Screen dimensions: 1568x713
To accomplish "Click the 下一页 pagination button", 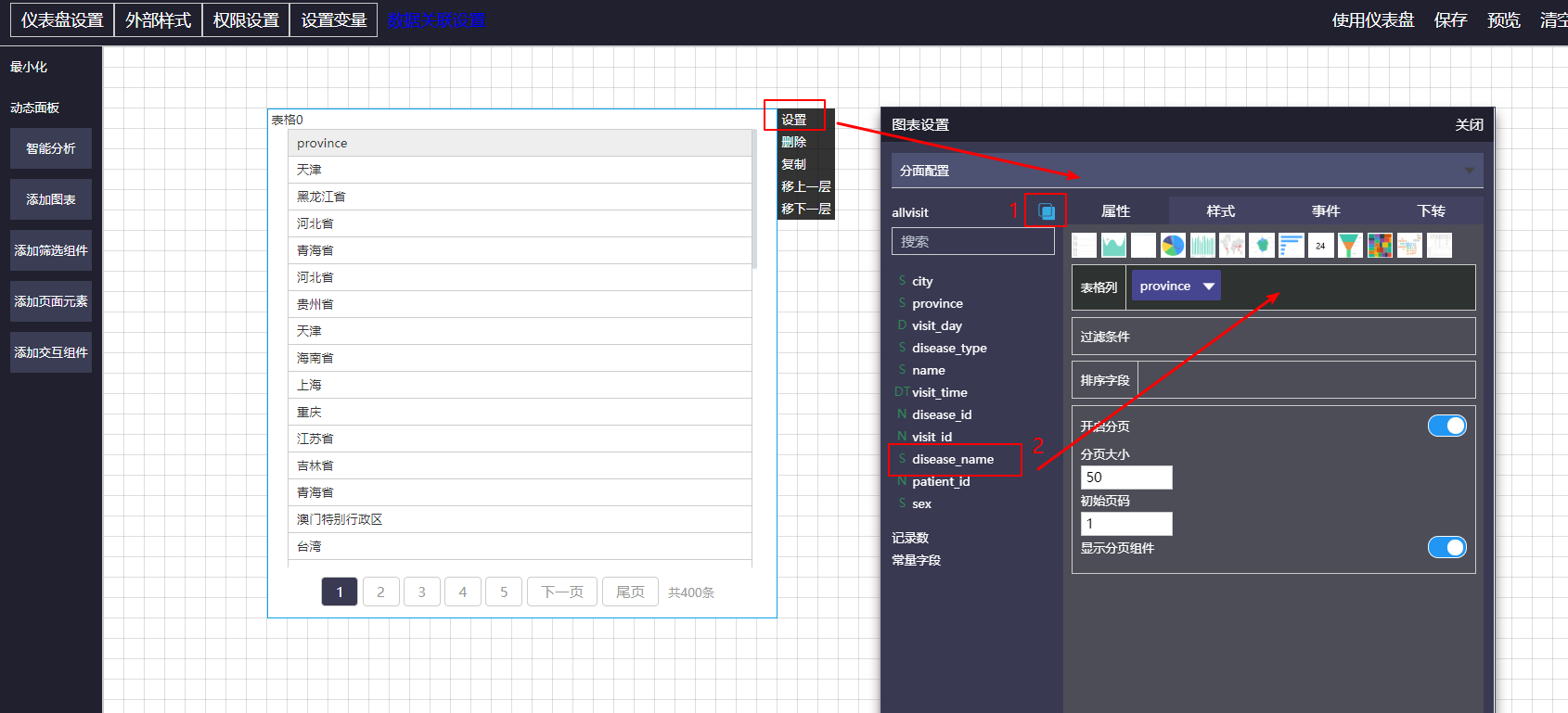I will pyautogui.click(x=562, y=592).
